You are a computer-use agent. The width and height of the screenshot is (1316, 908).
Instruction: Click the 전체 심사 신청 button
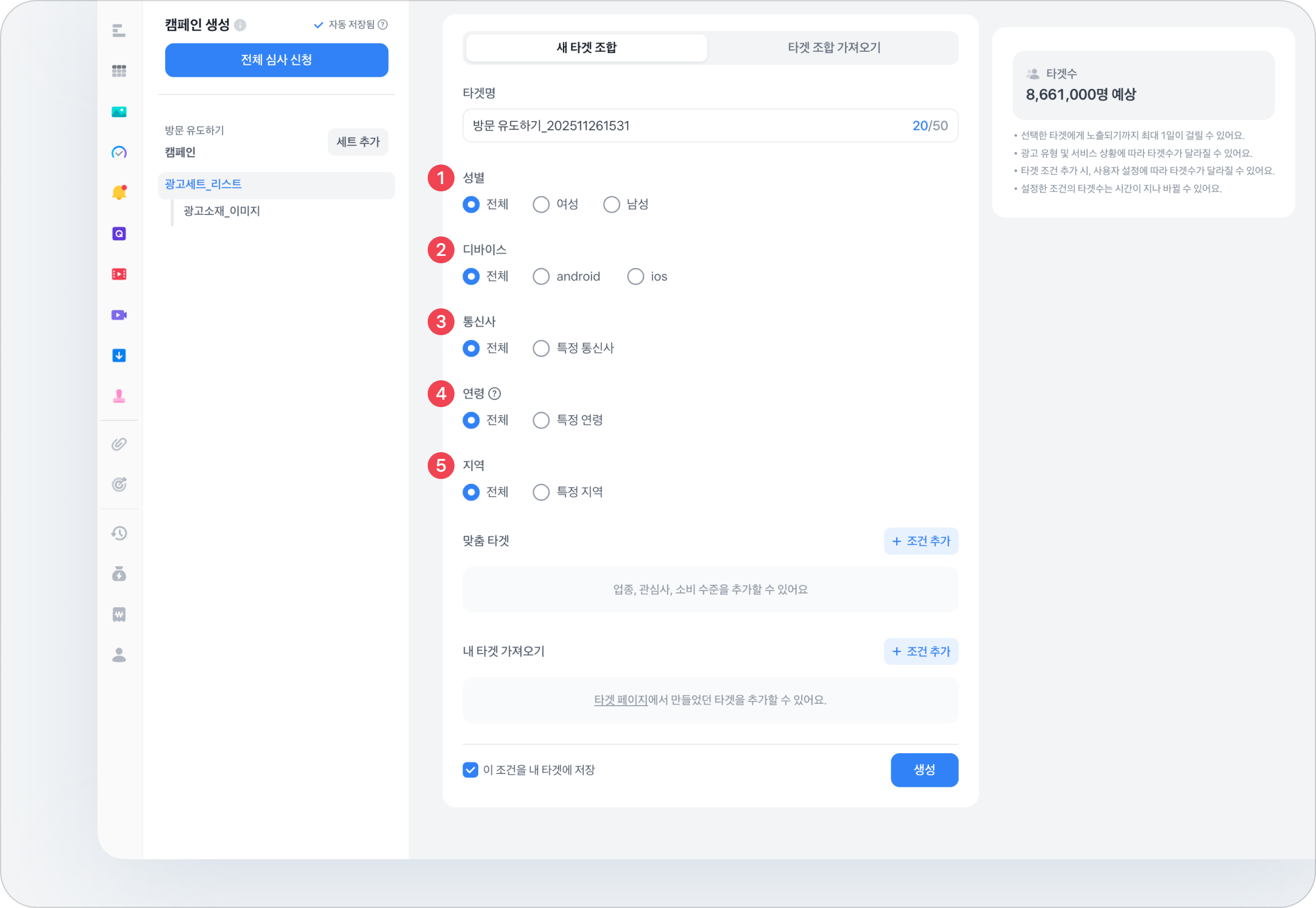click(277, 60)
